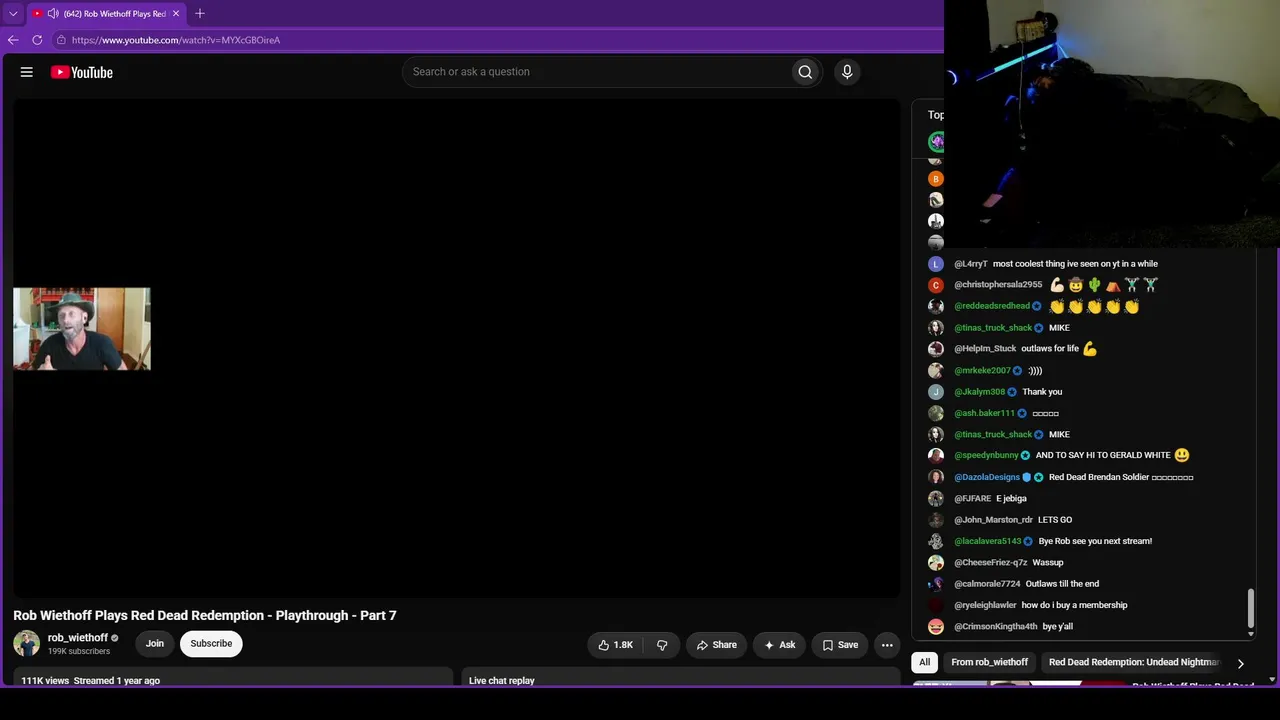Open @CheeseFriez-q7z's chat avatar
Screen dimensions: 1280x720
coord(936,562)
